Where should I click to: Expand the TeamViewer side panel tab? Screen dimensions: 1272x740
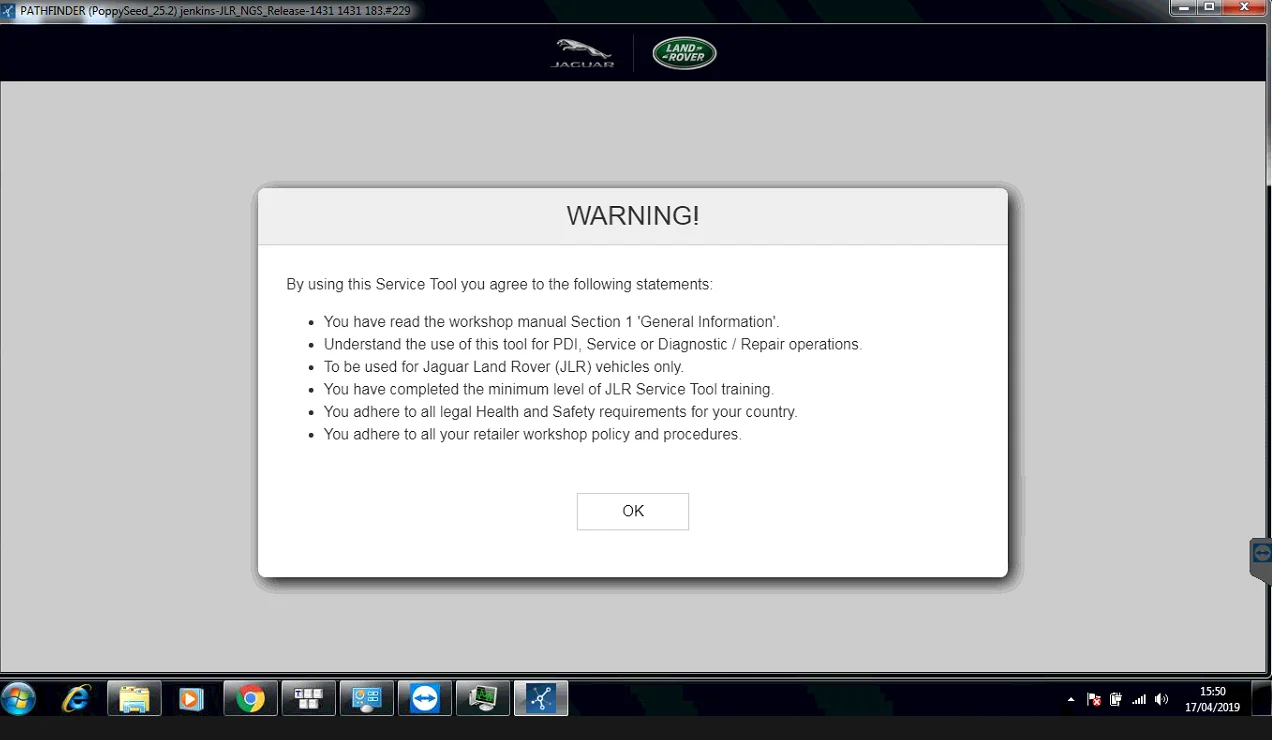(x=1261, y=559)
